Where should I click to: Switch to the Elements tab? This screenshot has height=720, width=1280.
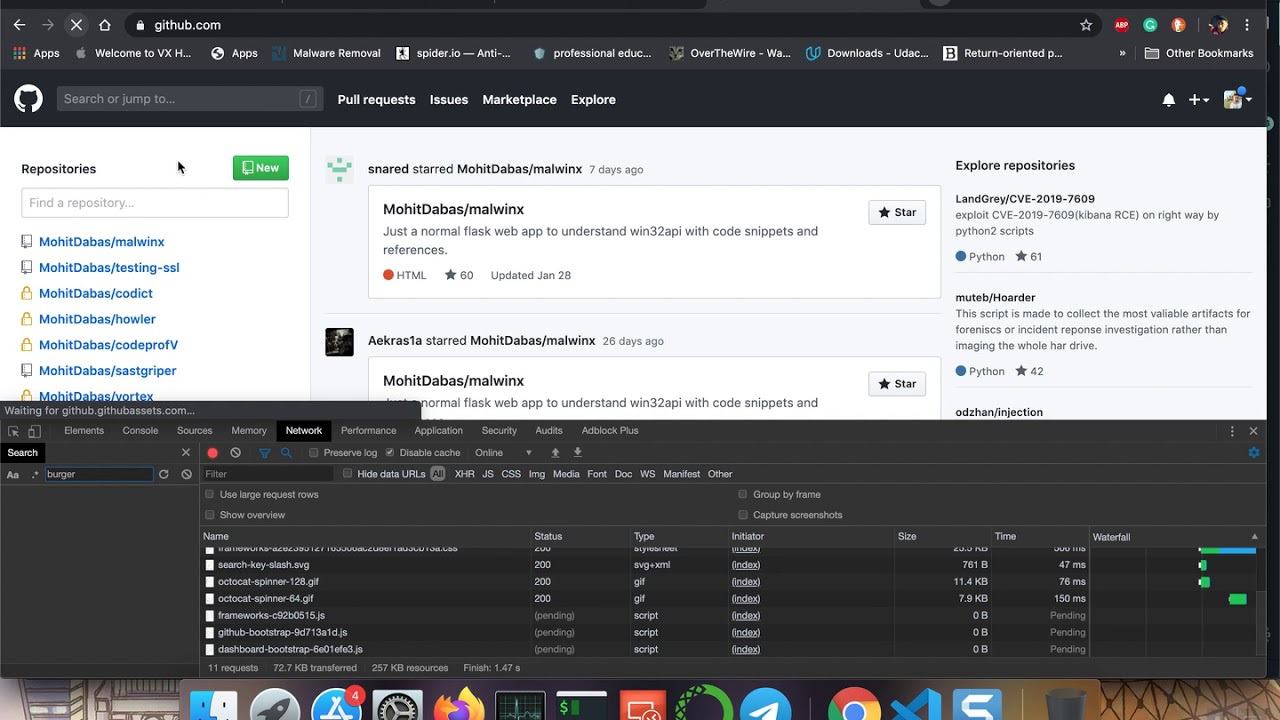84,431
